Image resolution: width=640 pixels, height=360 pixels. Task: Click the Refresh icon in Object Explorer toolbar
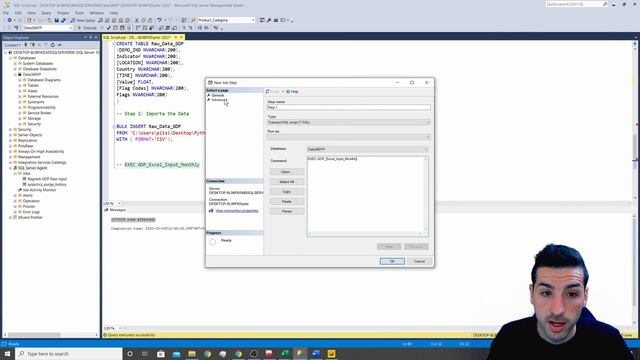point(52,44)
